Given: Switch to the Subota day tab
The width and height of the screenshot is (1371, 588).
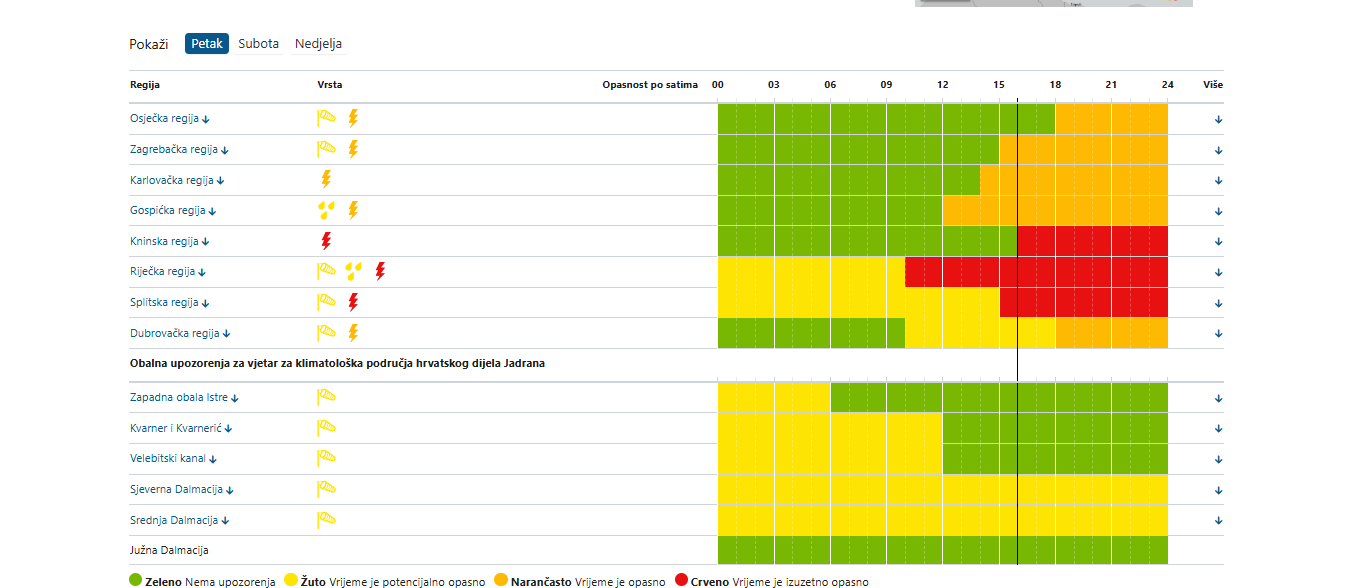Looking at the screenshot, I should (258, 44).
